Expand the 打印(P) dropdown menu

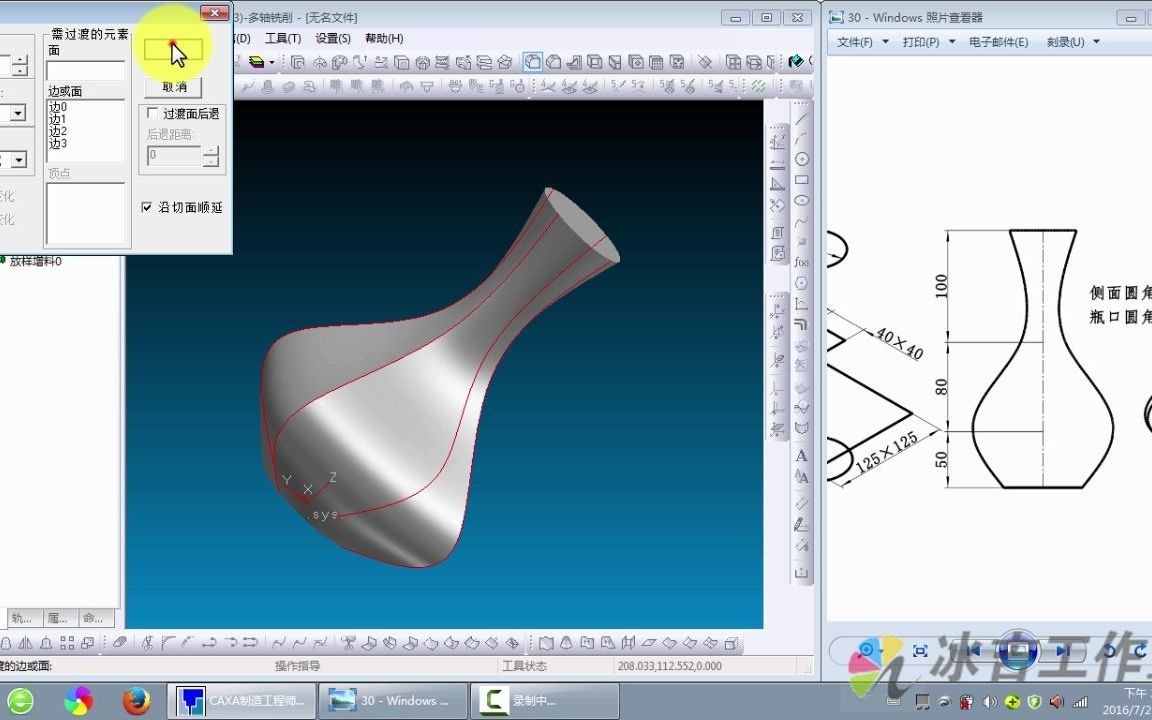(x=929, y=42)
